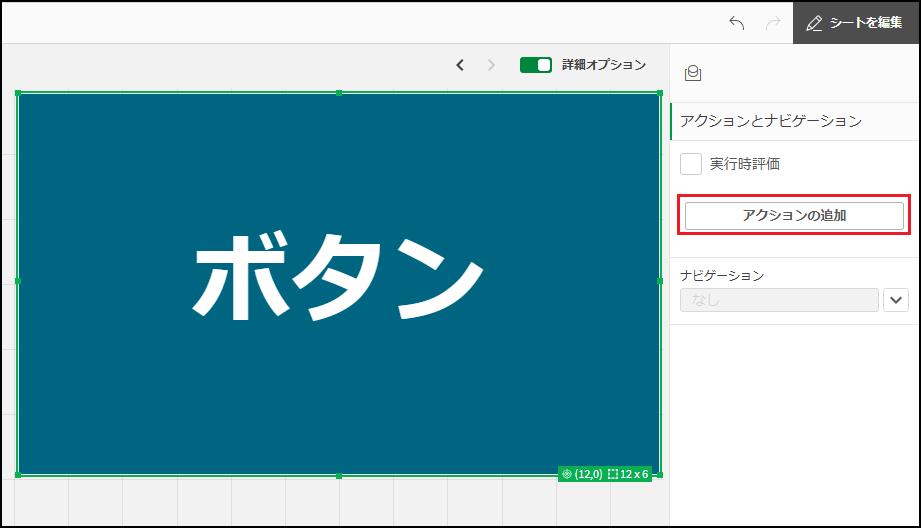Viewport: 921px width, 528px height.
Task: Check the 実行時評価 checkbox
Action: point(691,164)
